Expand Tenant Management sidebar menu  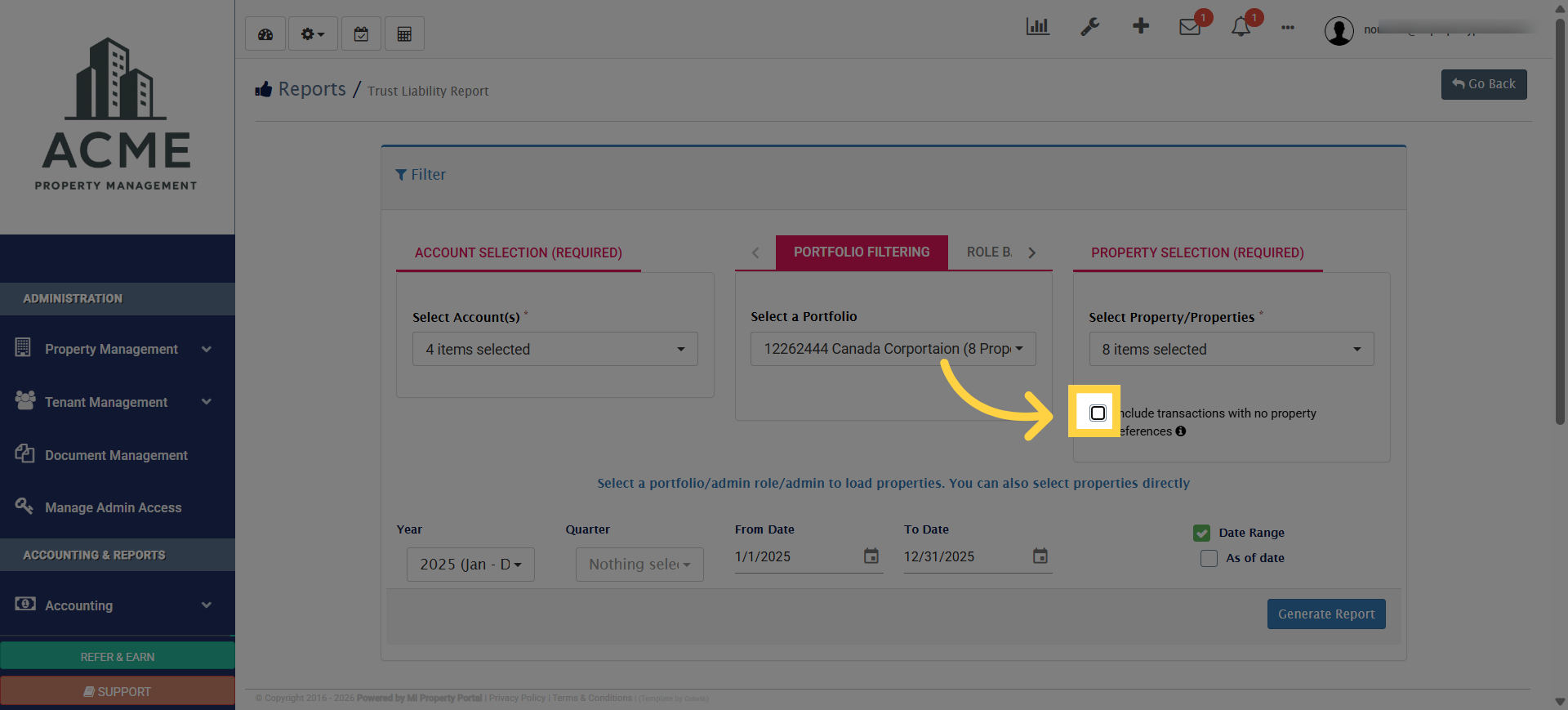(x=118, y=402)
